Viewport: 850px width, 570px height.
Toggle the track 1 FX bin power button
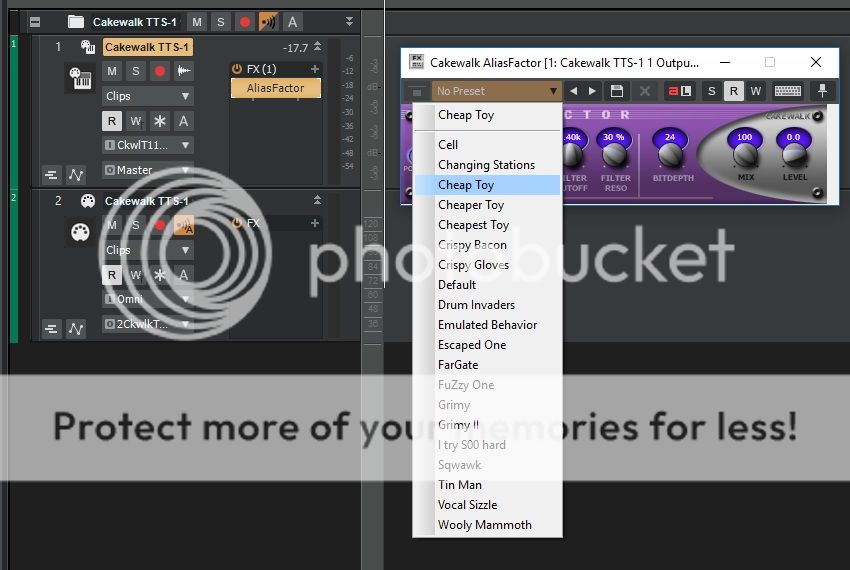[x=237, y=69]
